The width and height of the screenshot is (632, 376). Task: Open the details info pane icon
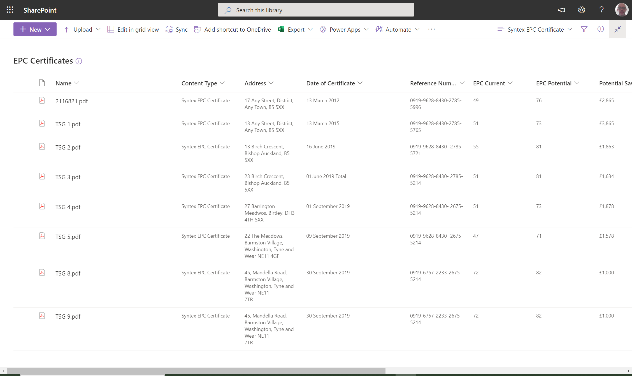point(601,29)
